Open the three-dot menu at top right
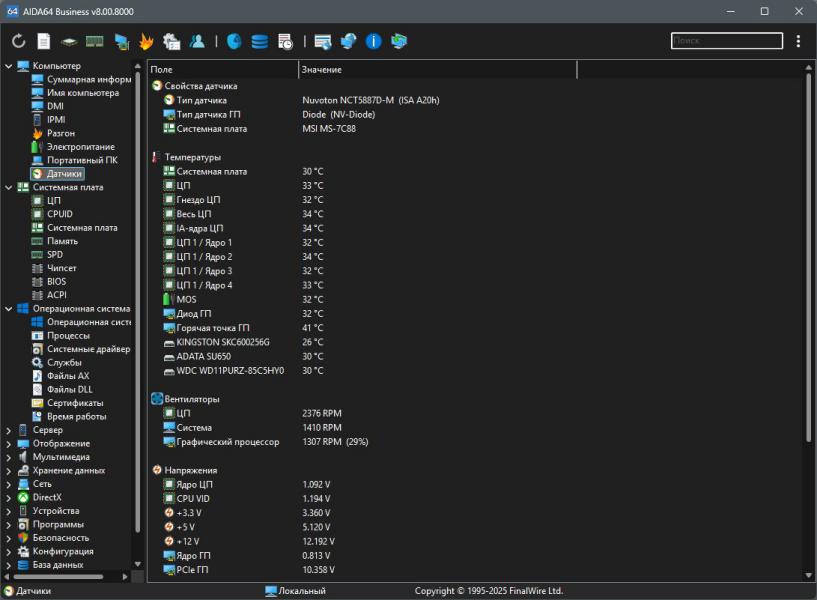Image resolution: width=817 pixels, height=600 pixels. pos(798,41)
